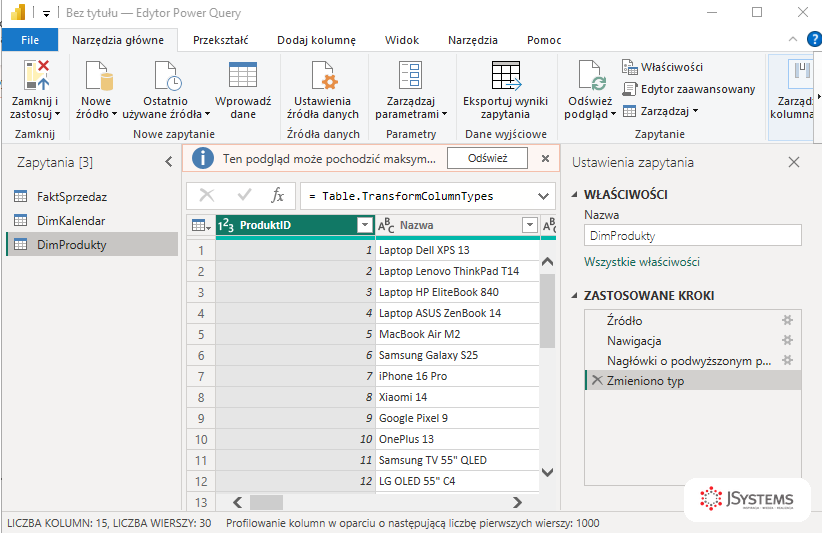Open settings gear for Nawigacja step
Image resolution: width=822 pixels, height=533 pixels.
tap(787, 340)
